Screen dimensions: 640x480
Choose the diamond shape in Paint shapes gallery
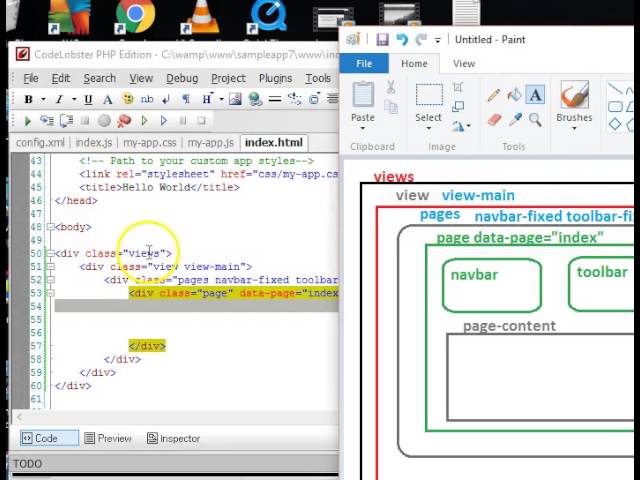[x=615, y=124]
